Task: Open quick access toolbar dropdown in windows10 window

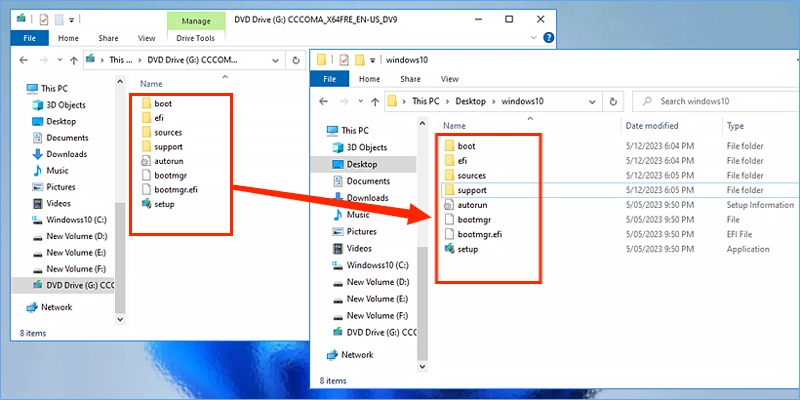Action: tap(372, 60)
